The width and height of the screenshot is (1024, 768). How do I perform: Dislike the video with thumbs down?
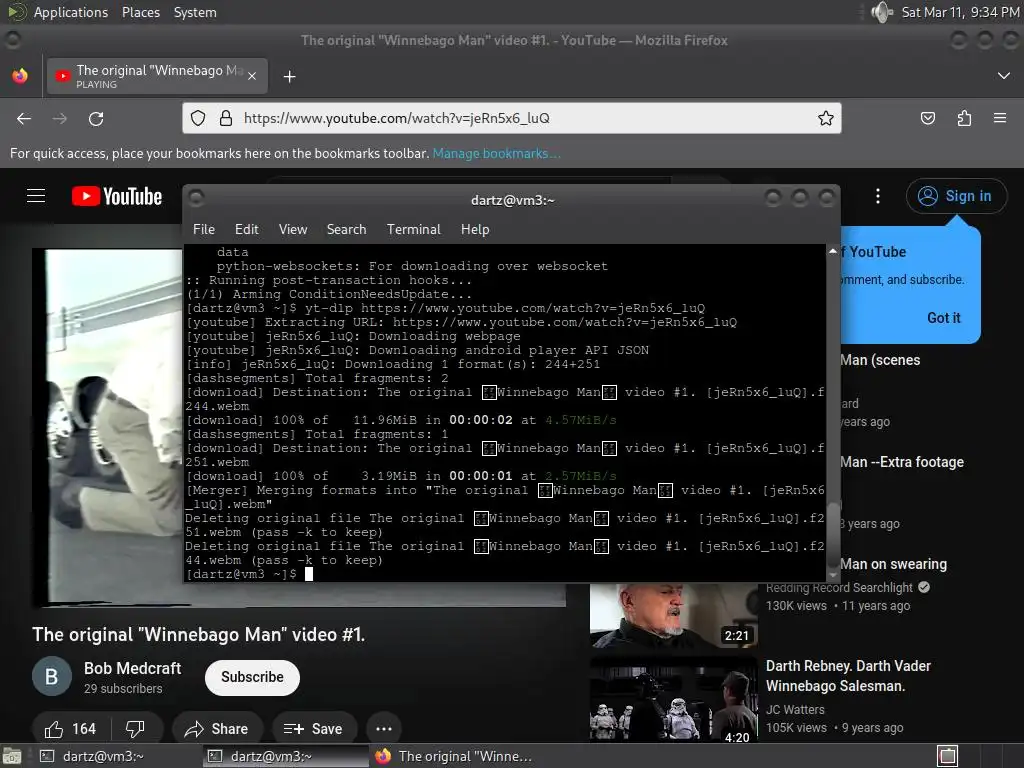coord(135,729)
